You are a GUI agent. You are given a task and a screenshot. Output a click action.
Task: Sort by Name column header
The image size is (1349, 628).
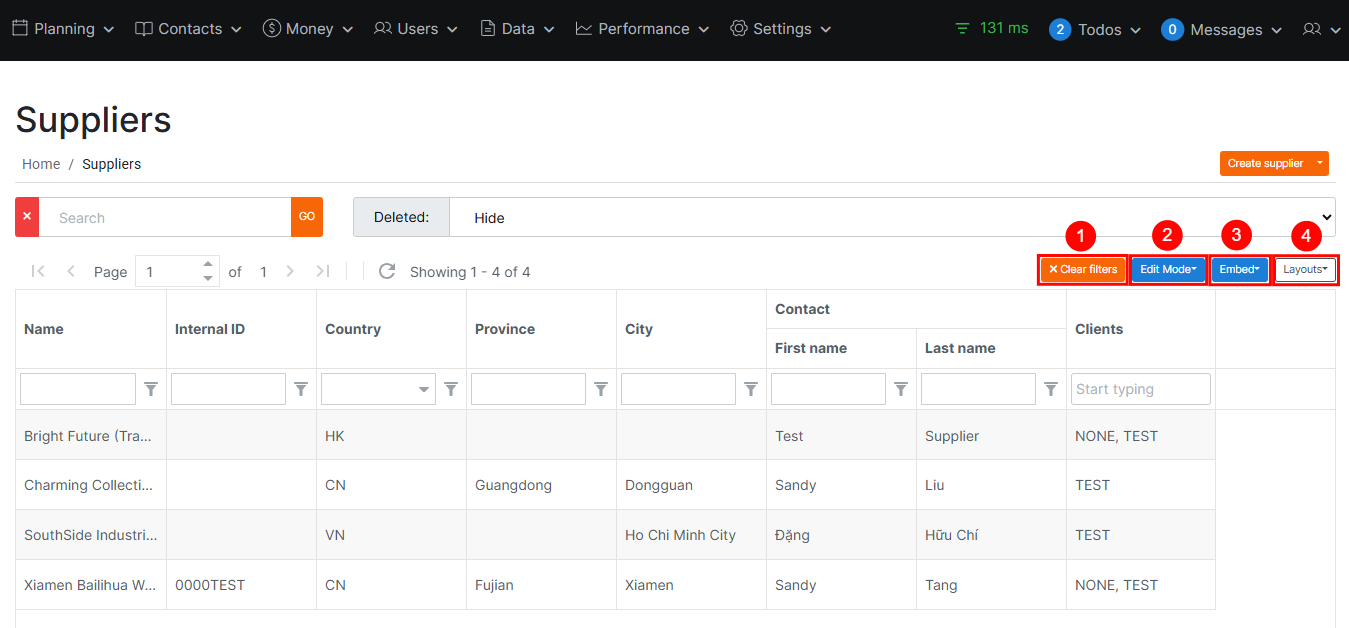(91, 329)
